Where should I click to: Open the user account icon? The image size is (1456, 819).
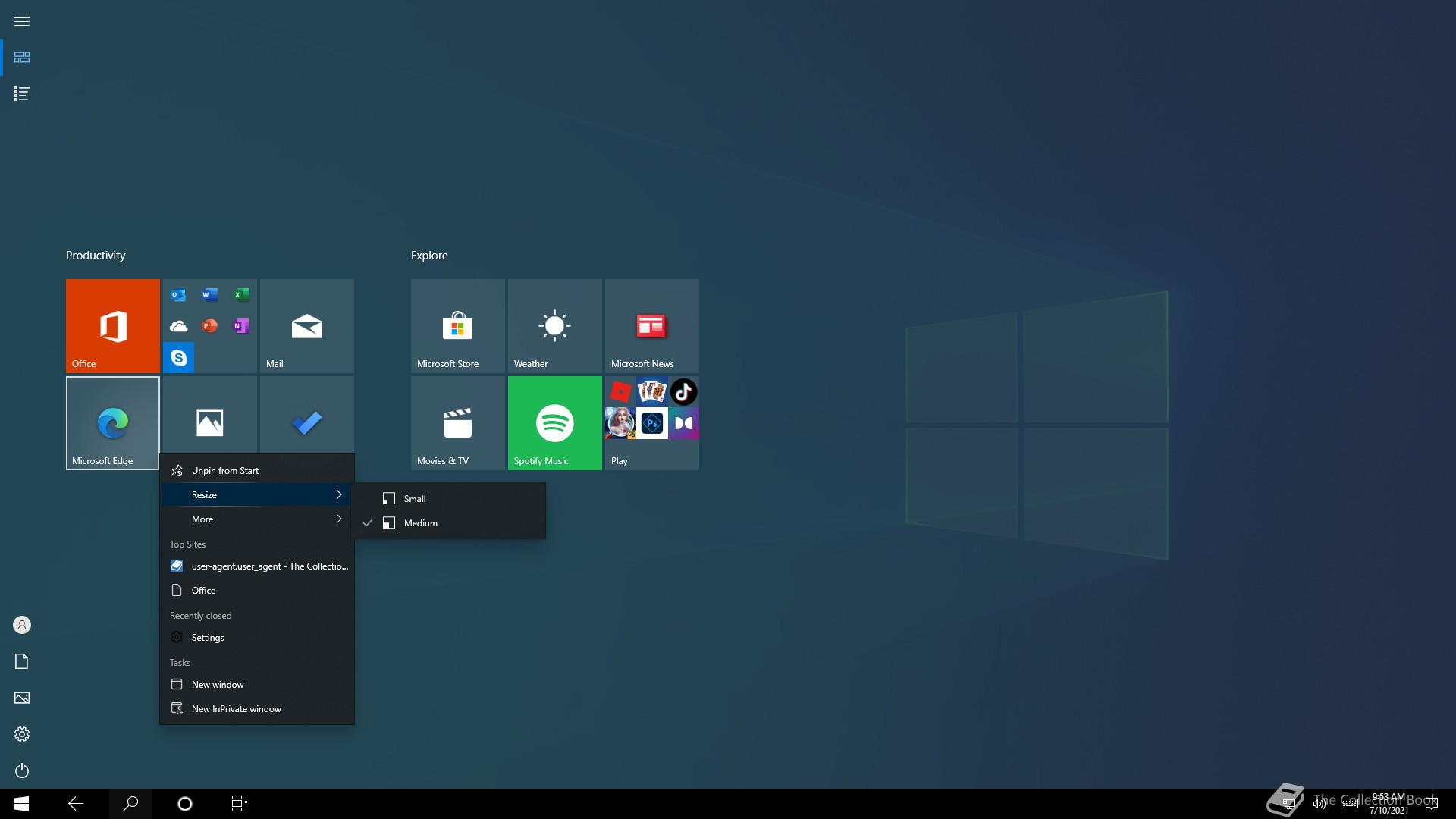pyautogui.click(x=22, y=625)
